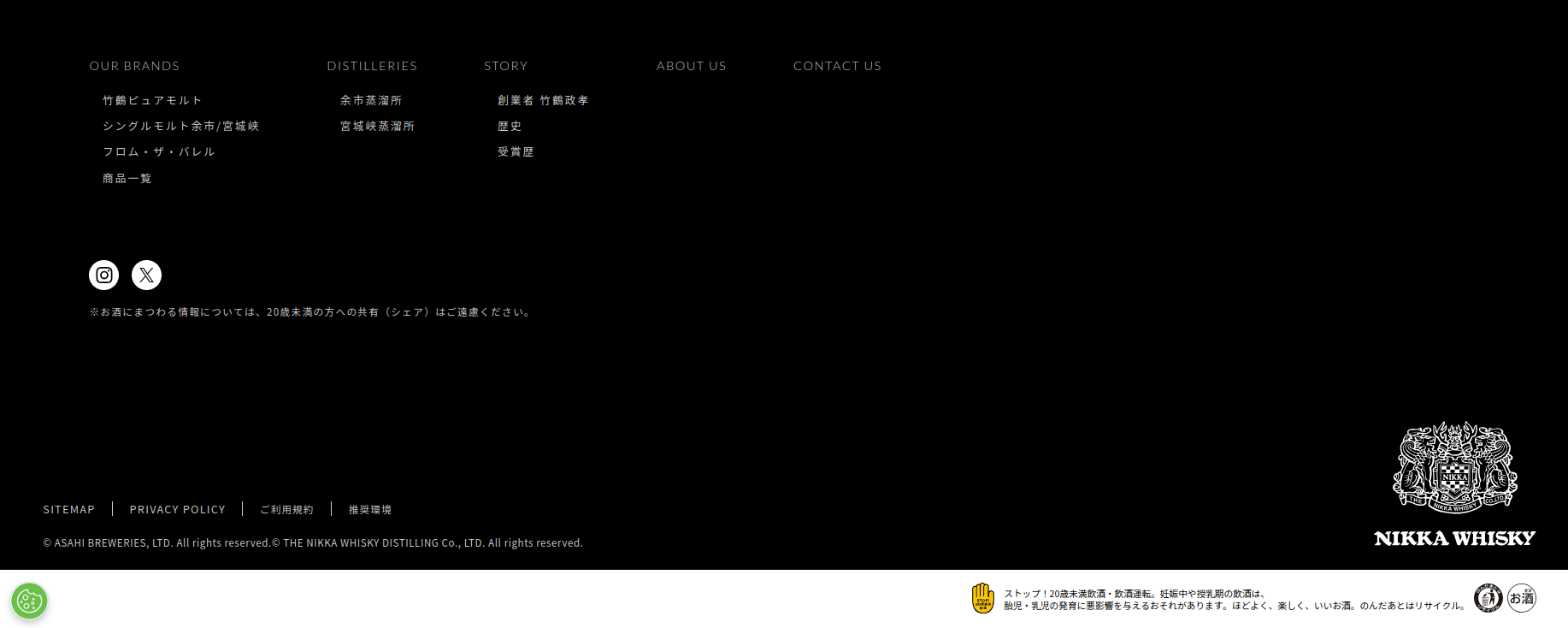Open the 竹鶴ピュアモルト brand link
Screen dimensions: 1568x628
152,100
